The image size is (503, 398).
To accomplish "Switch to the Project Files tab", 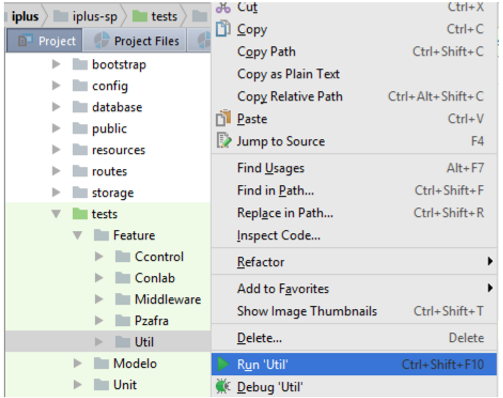I will coord(135,41).
